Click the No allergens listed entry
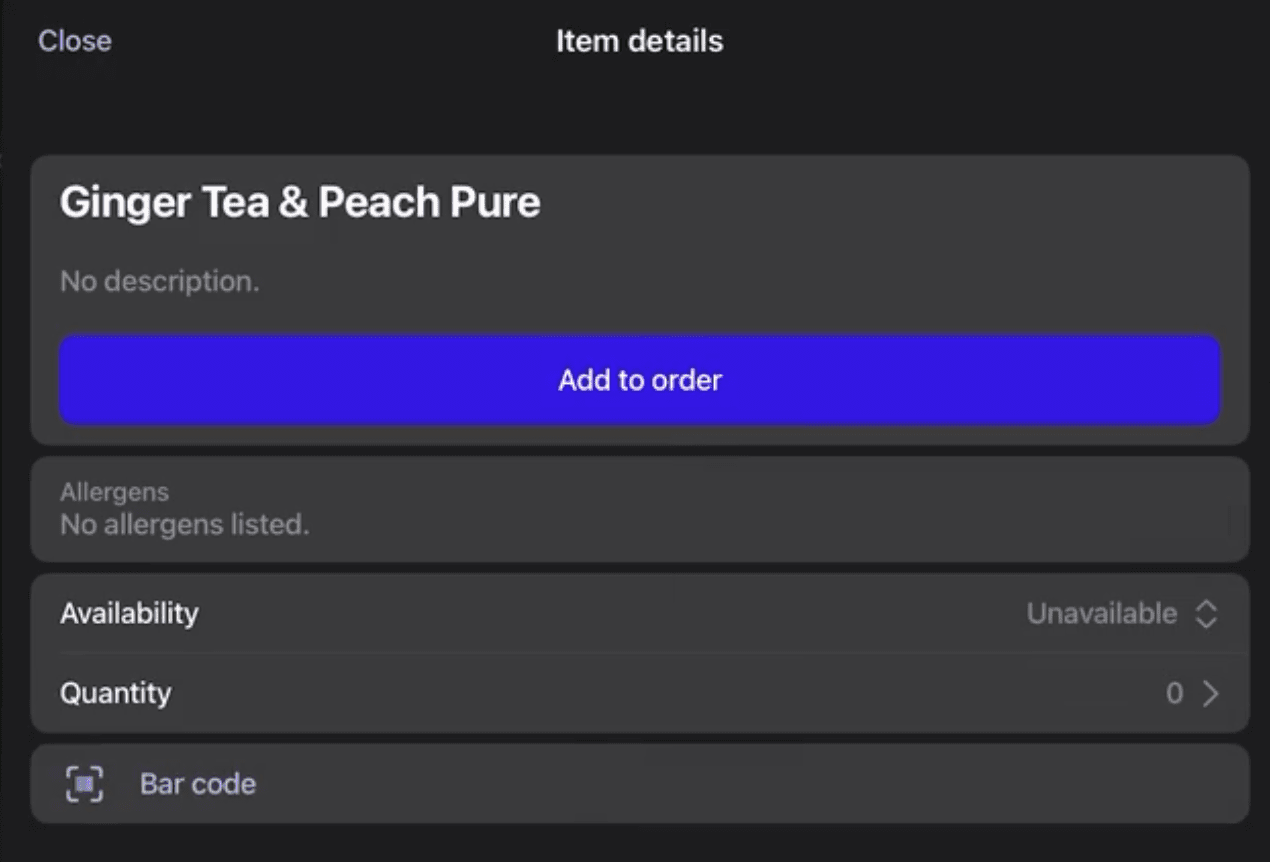 184,524
